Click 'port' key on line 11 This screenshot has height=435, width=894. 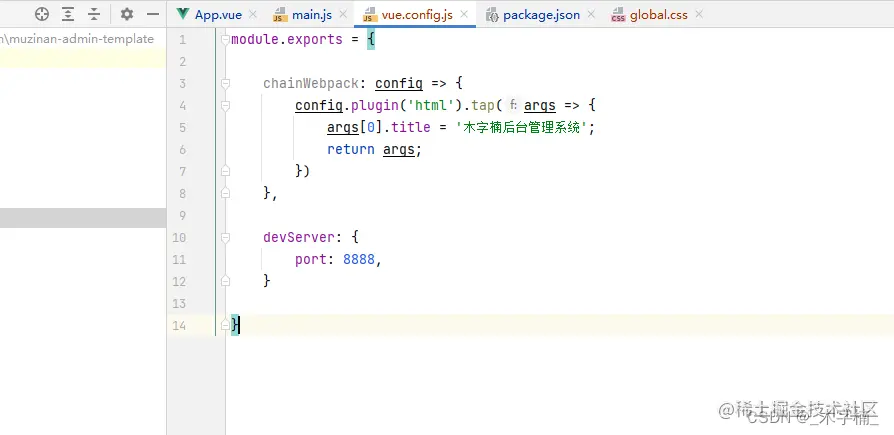coord(311,259)
